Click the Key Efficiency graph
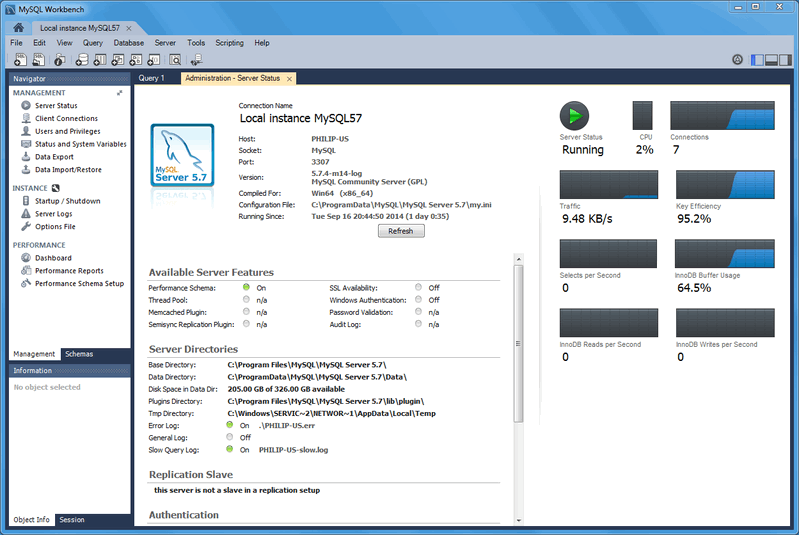Image resolution: width=799 pixels, height=535 pixels. (x=725, y=184)
